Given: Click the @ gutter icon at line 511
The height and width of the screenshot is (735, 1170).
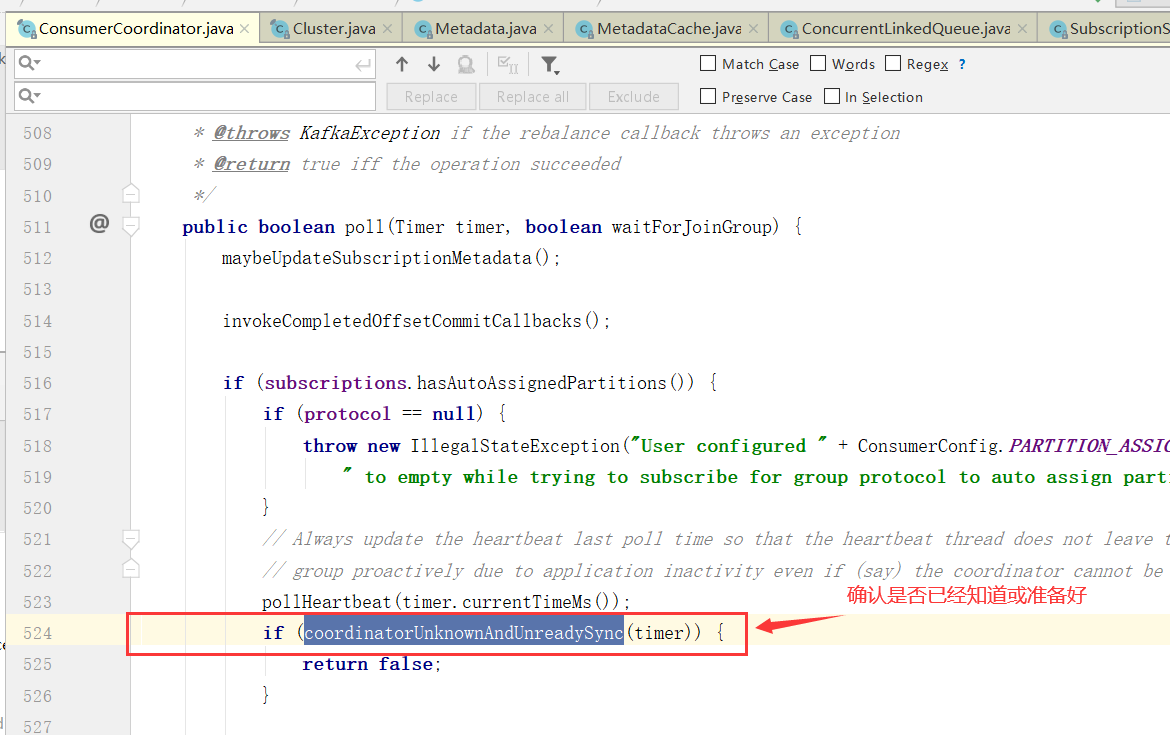Looking at the screenshot, I should 99,223.
